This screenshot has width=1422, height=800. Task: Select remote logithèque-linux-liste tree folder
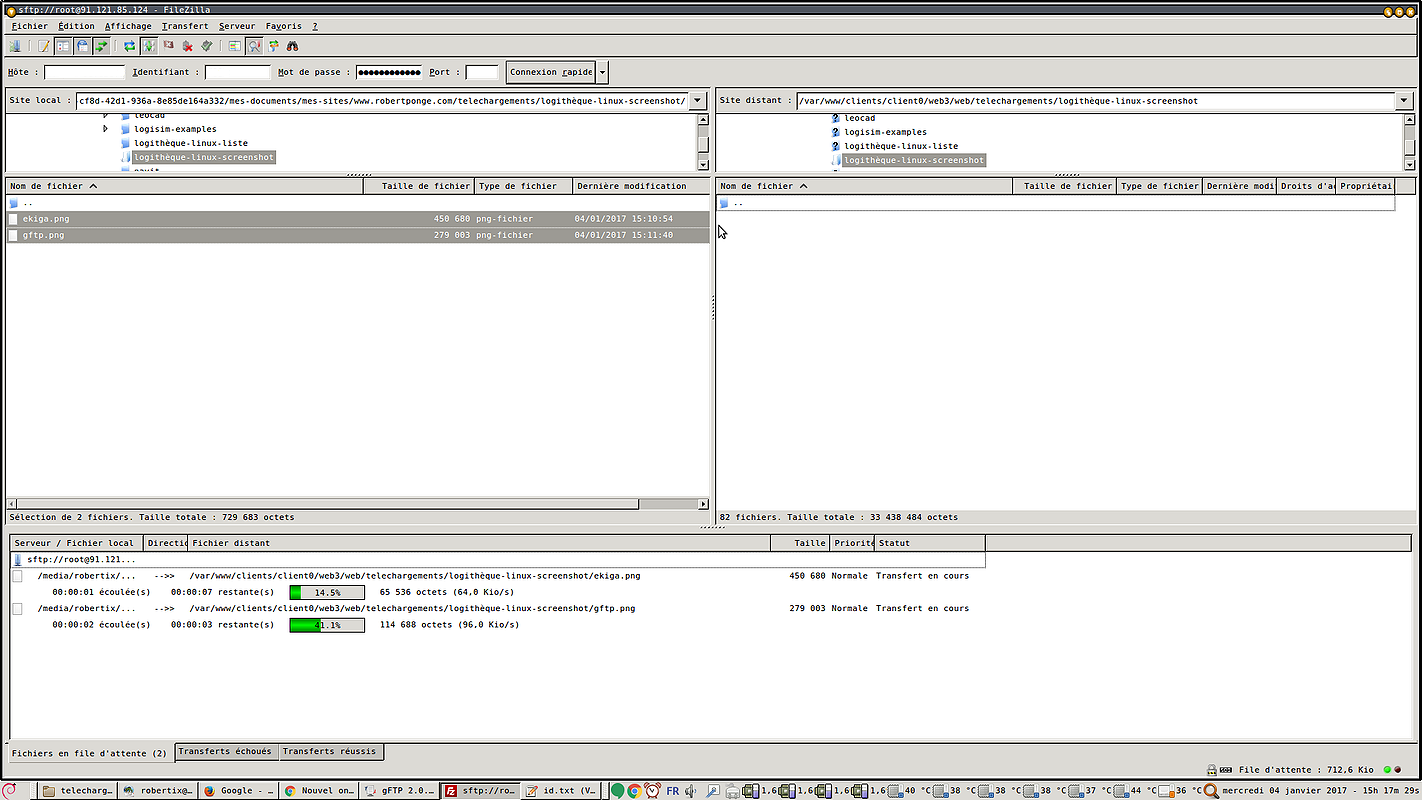[x=901, y=146]
